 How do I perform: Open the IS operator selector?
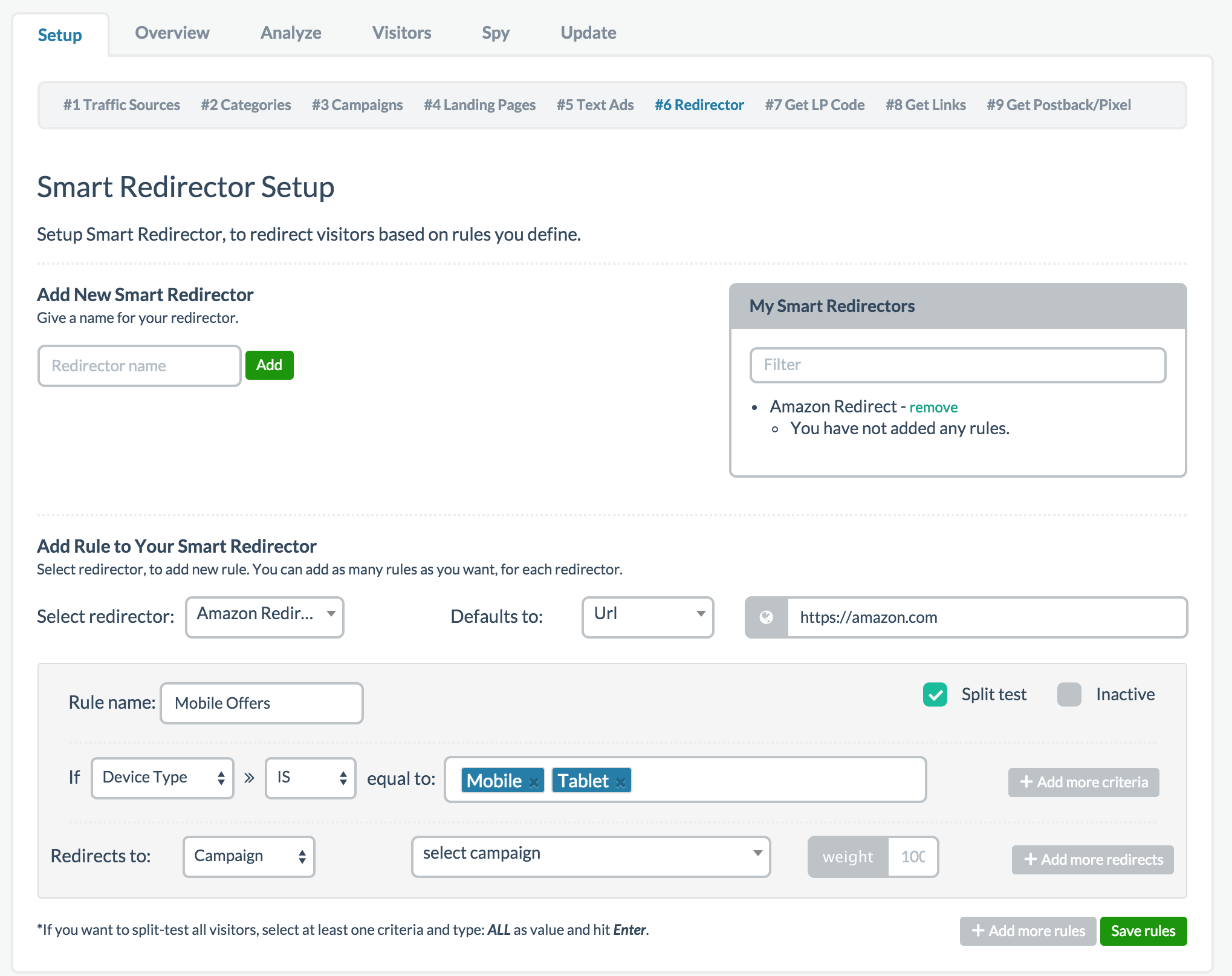(310, 778)
